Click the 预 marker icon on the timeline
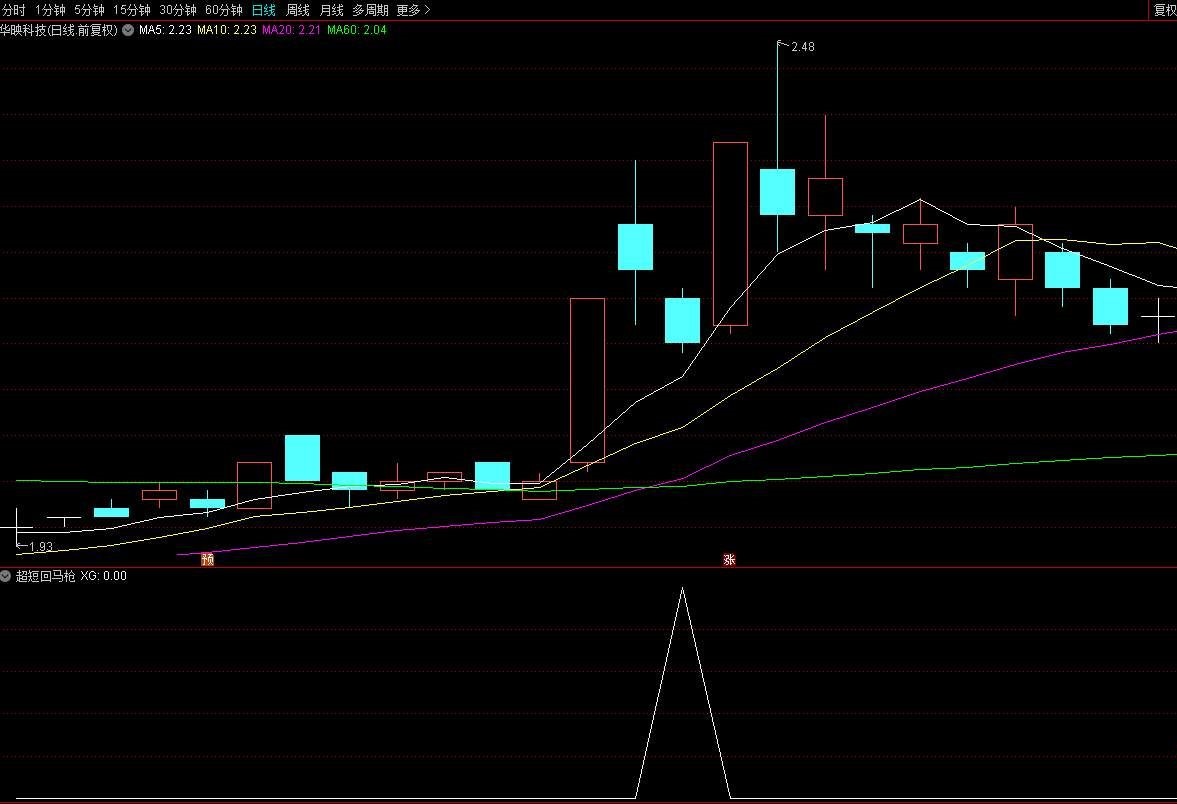 (x=208, y=559)
